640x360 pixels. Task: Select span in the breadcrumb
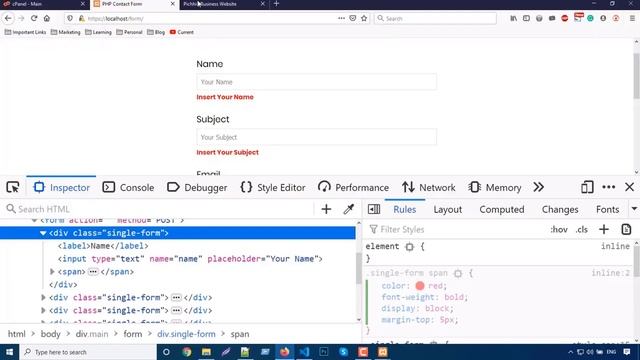click(x=240, y=334)
